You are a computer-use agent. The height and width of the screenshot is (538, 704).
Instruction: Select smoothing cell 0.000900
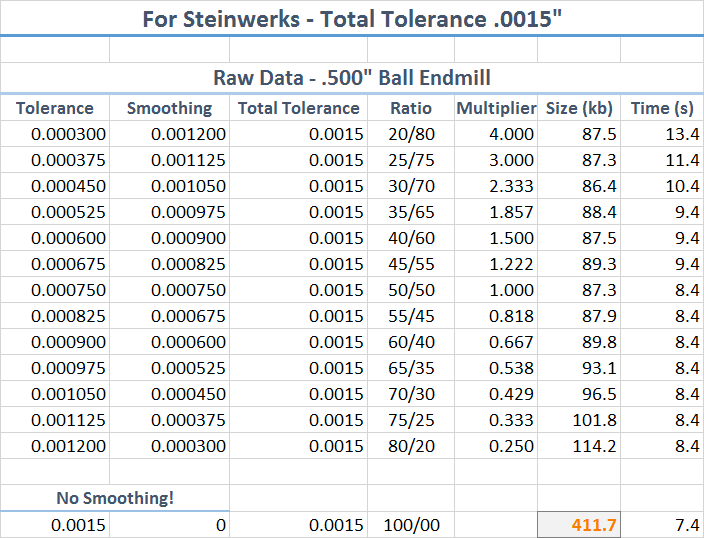170,238
